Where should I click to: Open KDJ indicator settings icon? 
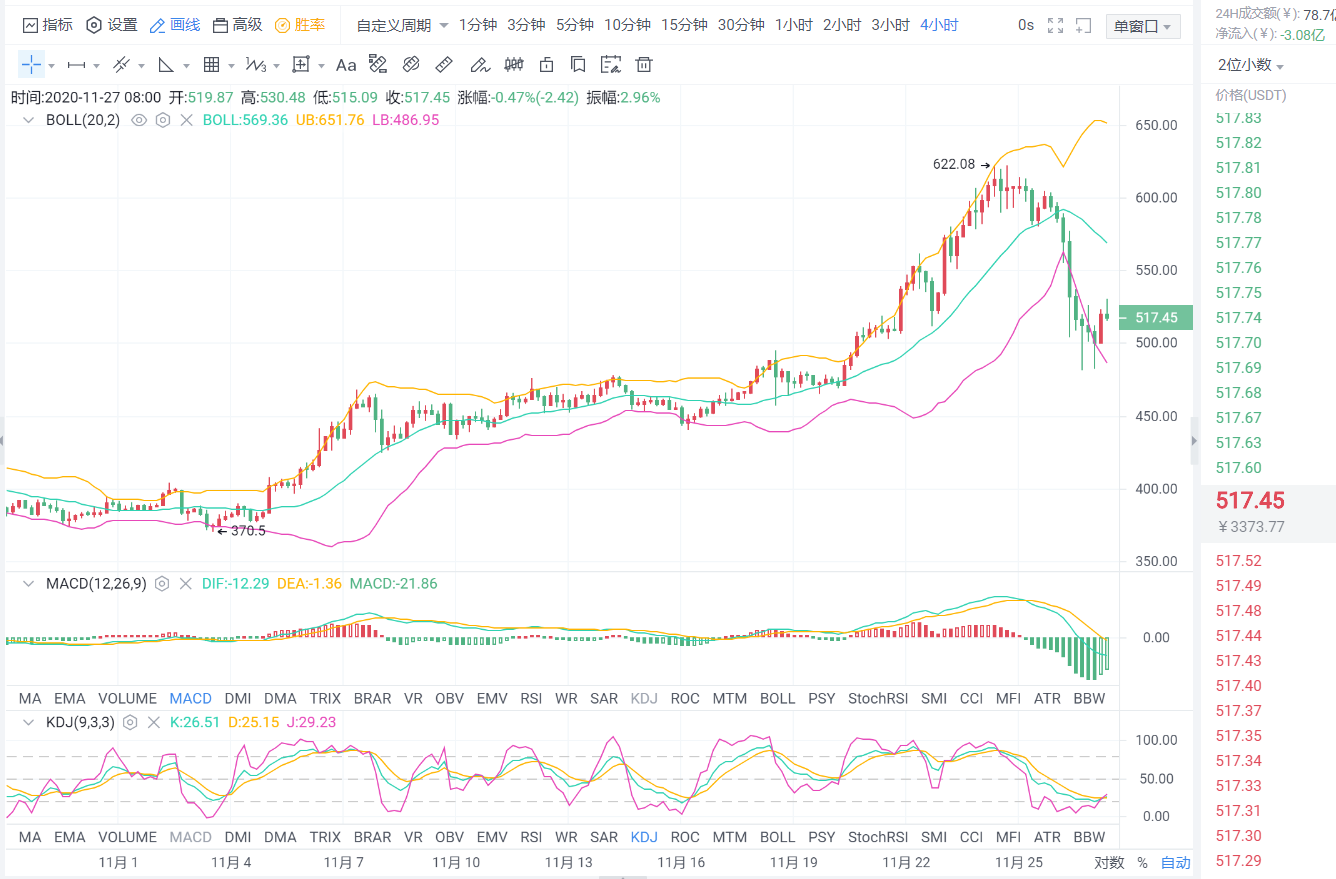[x=130, y=722]
